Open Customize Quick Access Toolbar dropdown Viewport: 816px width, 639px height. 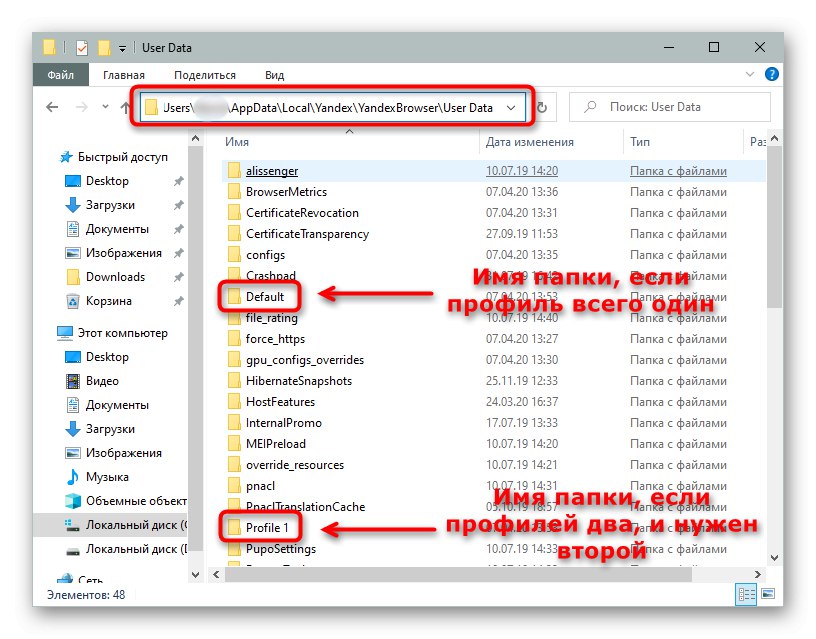tap(121, 47)
